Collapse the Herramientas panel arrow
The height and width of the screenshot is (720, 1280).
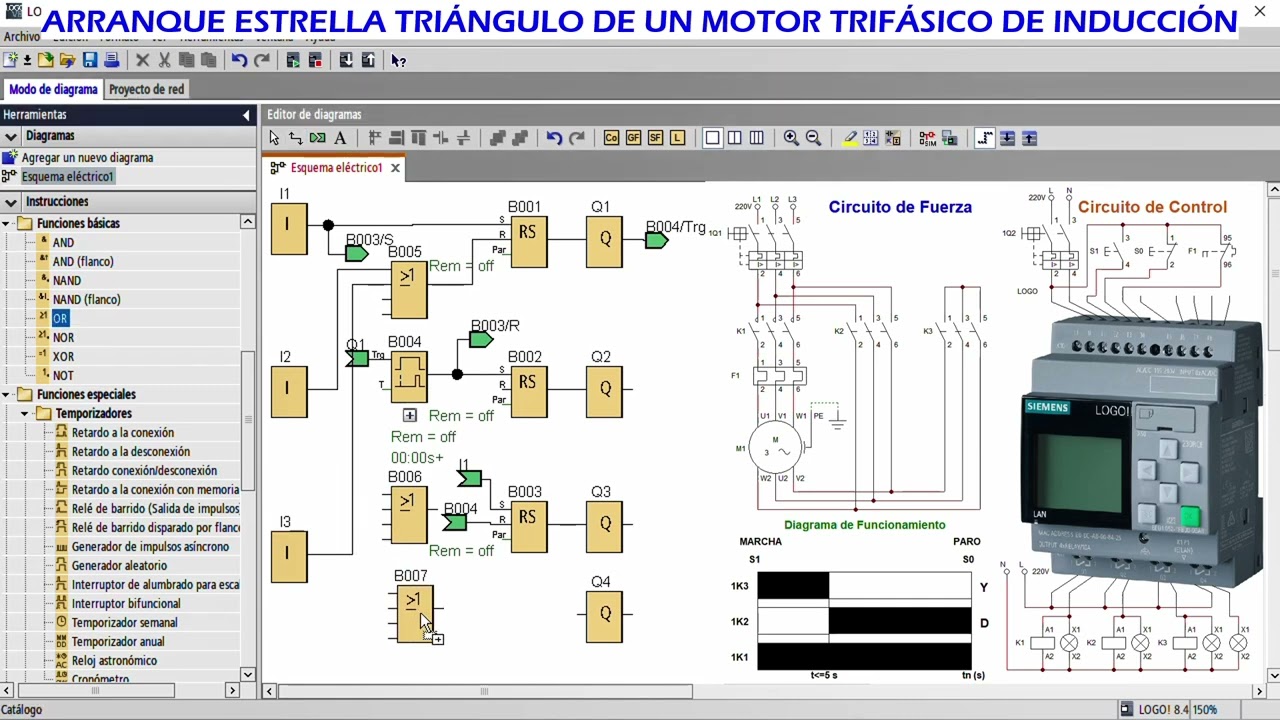click(246, 116)
